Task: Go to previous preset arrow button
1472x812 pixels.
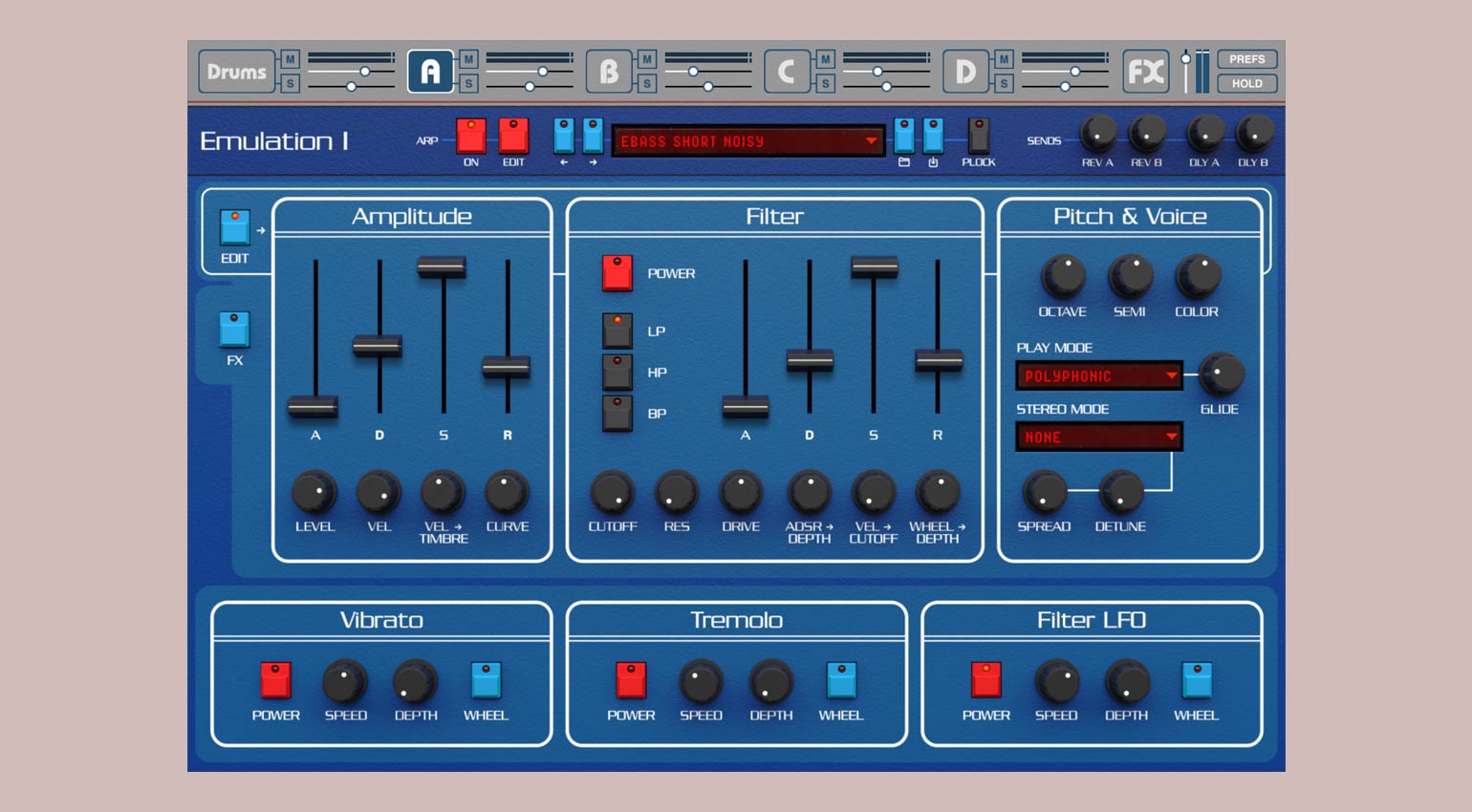Action: (564, 136)
